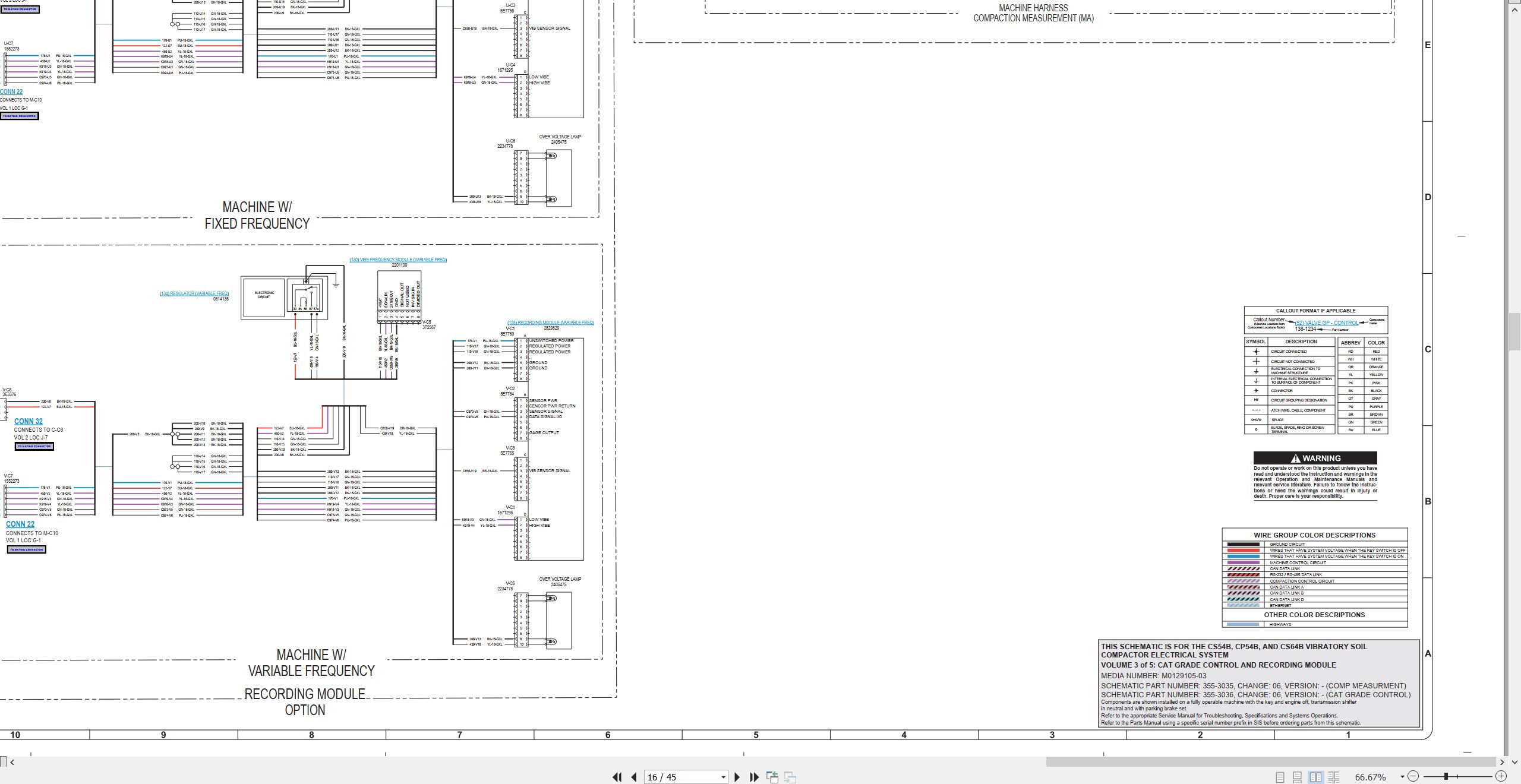The height and width of the screenshot is (784, 1521).
Task: Open the page number dropdown
Action: [x=723, y=777]
